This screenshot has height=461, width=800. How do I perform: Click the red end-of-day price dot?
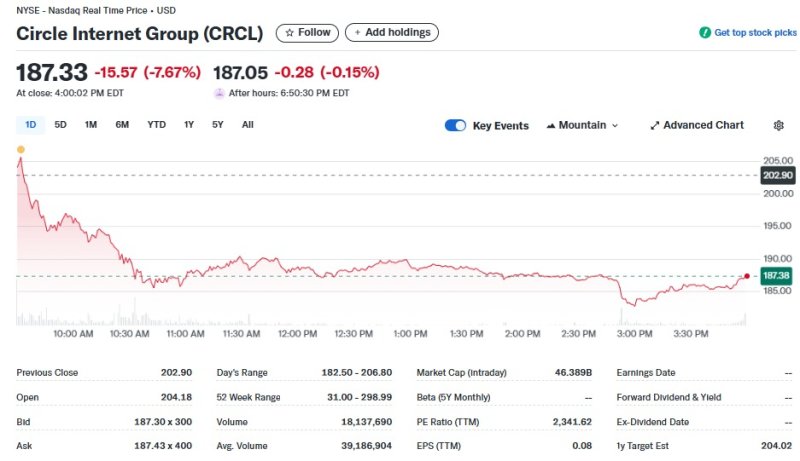click(747, 276)
